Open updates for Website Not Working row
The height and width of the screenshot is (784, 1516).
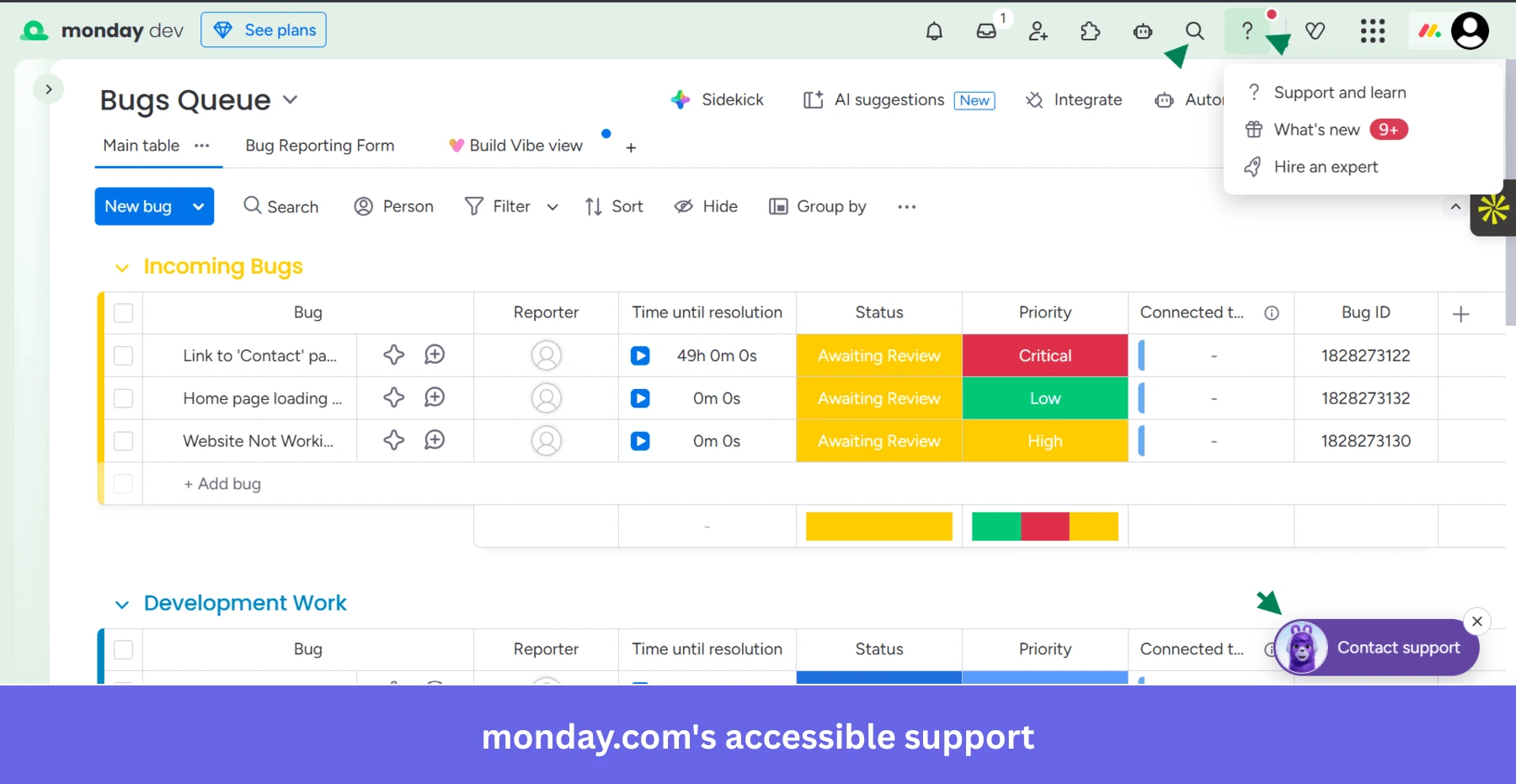coord(435,440)
